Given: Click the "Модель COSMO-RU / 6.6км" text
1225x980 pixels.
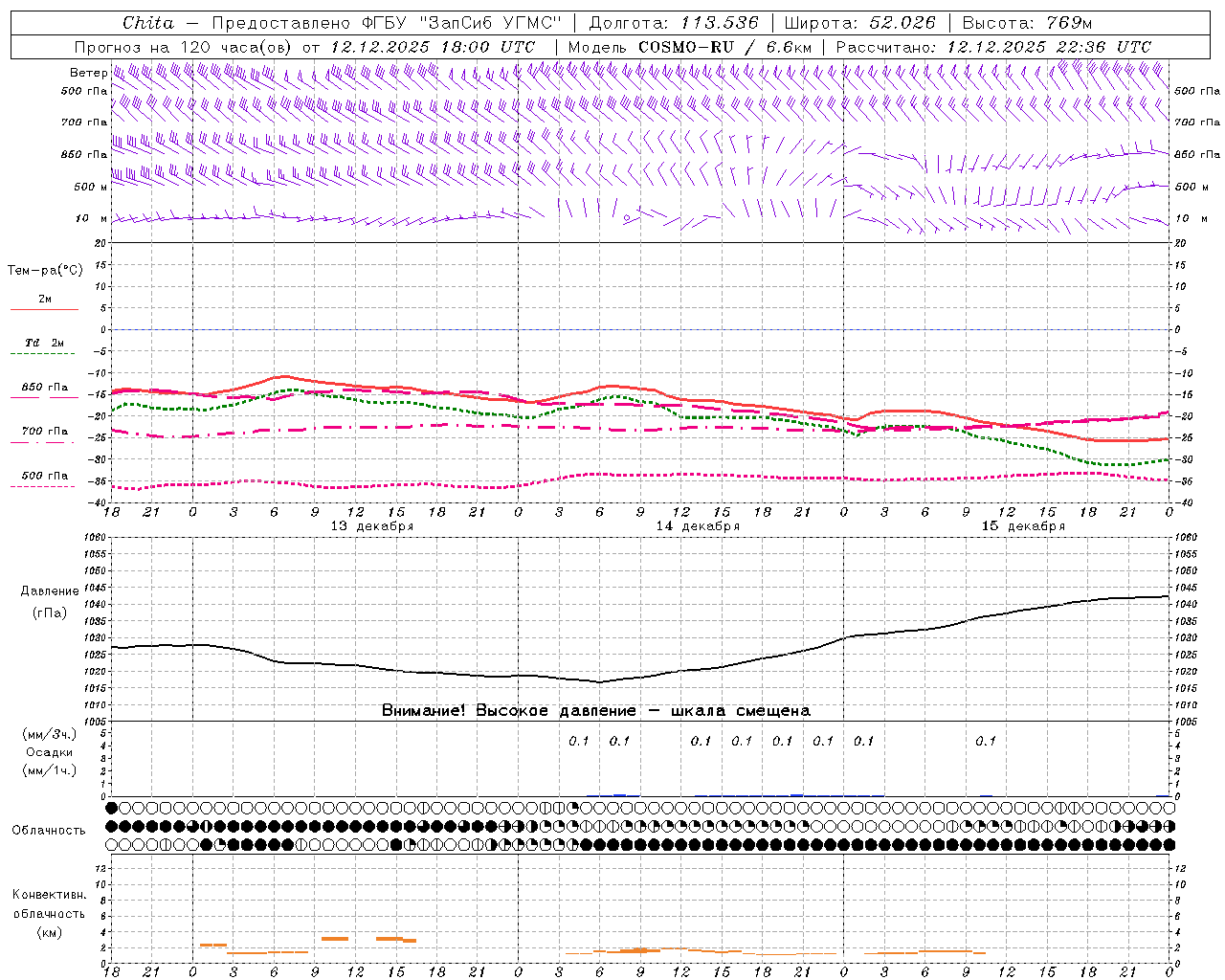Looking at the screenshot, I should (689, 47).
